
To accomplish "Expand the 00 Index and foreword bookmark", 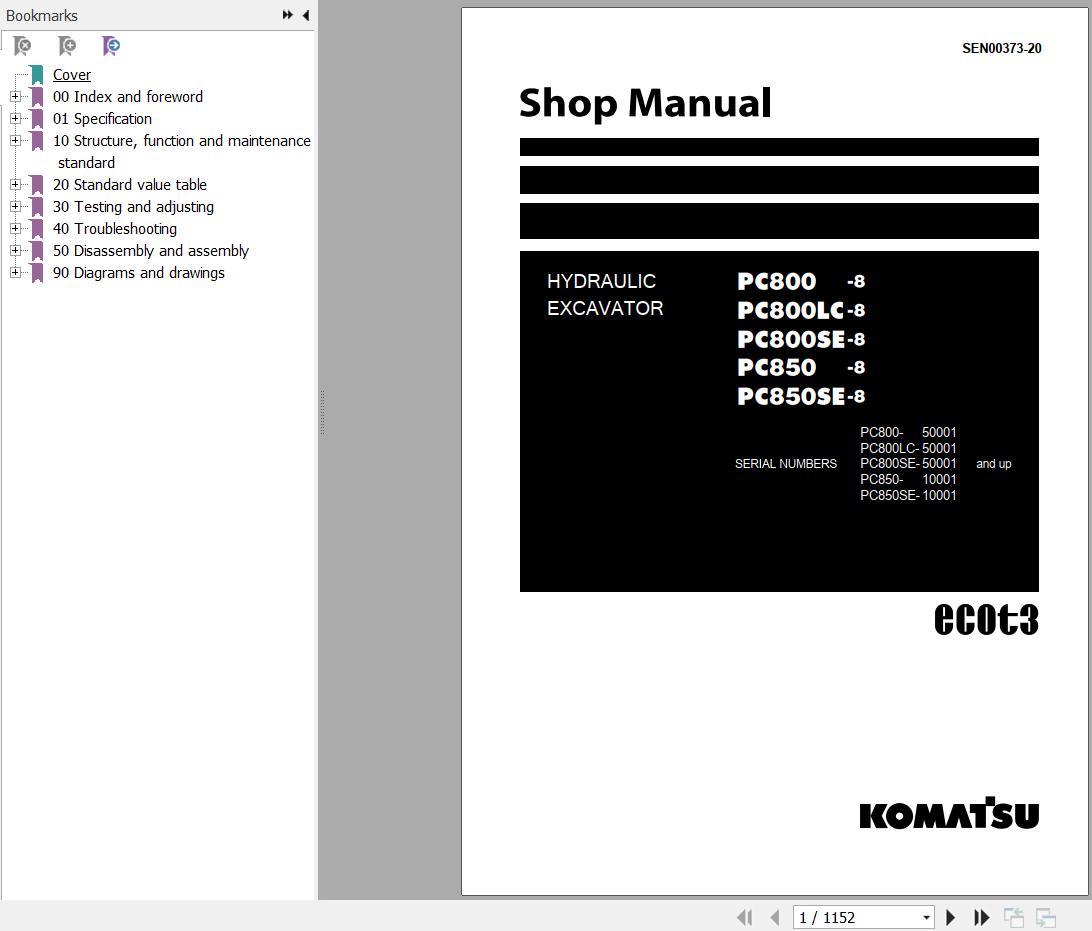I will 15,96.
